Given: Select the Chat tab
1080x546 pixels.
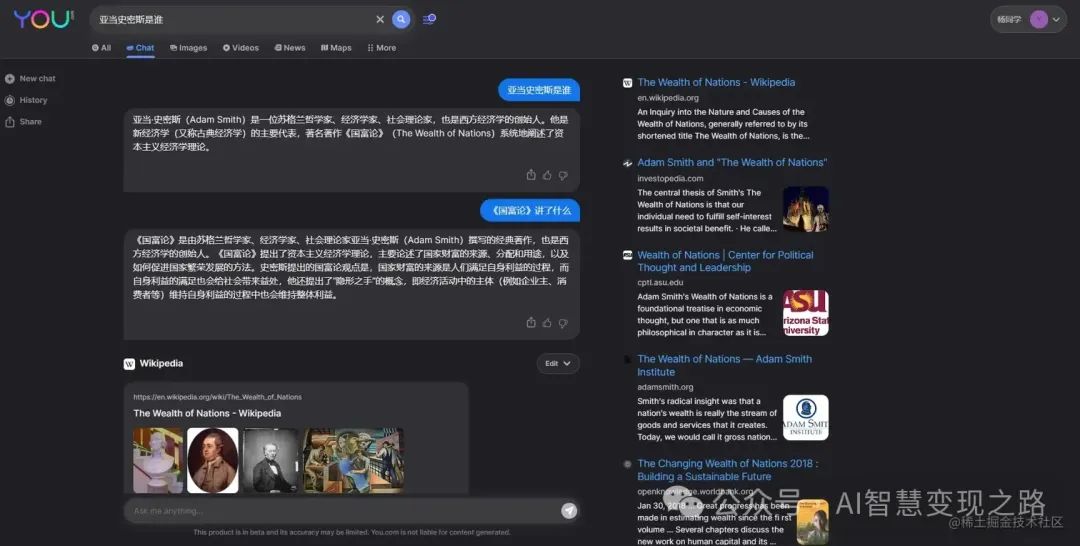Looking at the screenshot, I should pyautogui.click(x=140, y=48).
